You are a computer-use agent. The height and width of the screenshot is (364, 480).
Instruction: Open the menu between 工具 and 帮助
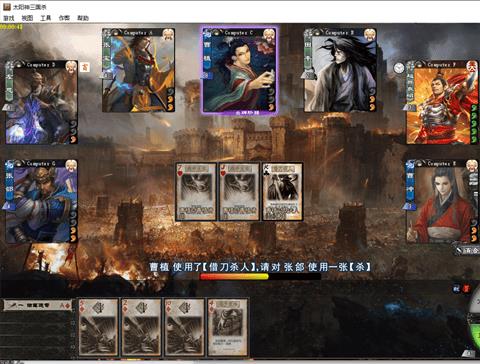(64, 18)
